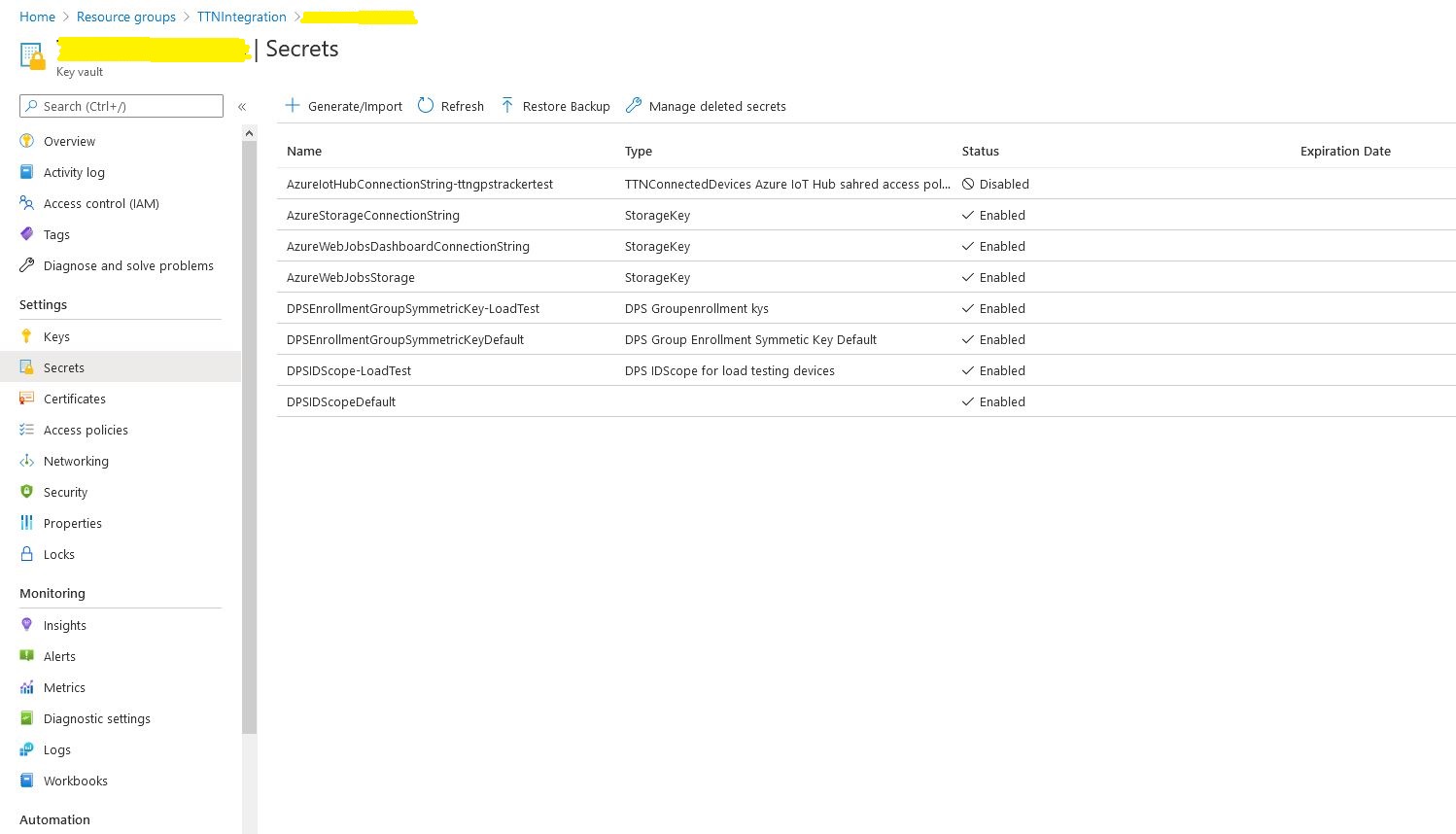Open the Access policies menu item
Viewport: 1456px width, 834px height.
86,430
